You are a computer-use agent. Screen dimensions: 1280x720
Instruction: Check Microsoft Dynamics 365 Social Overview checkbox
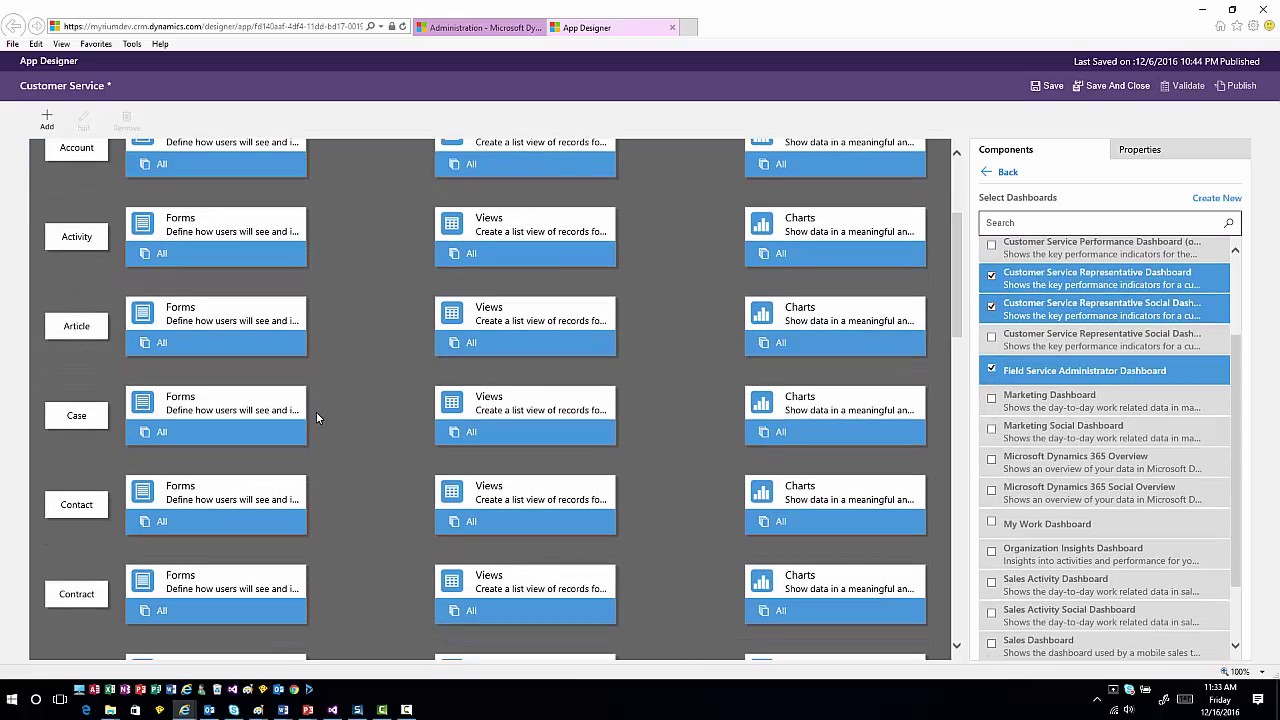pyautogui.click(x=991, y=490)
